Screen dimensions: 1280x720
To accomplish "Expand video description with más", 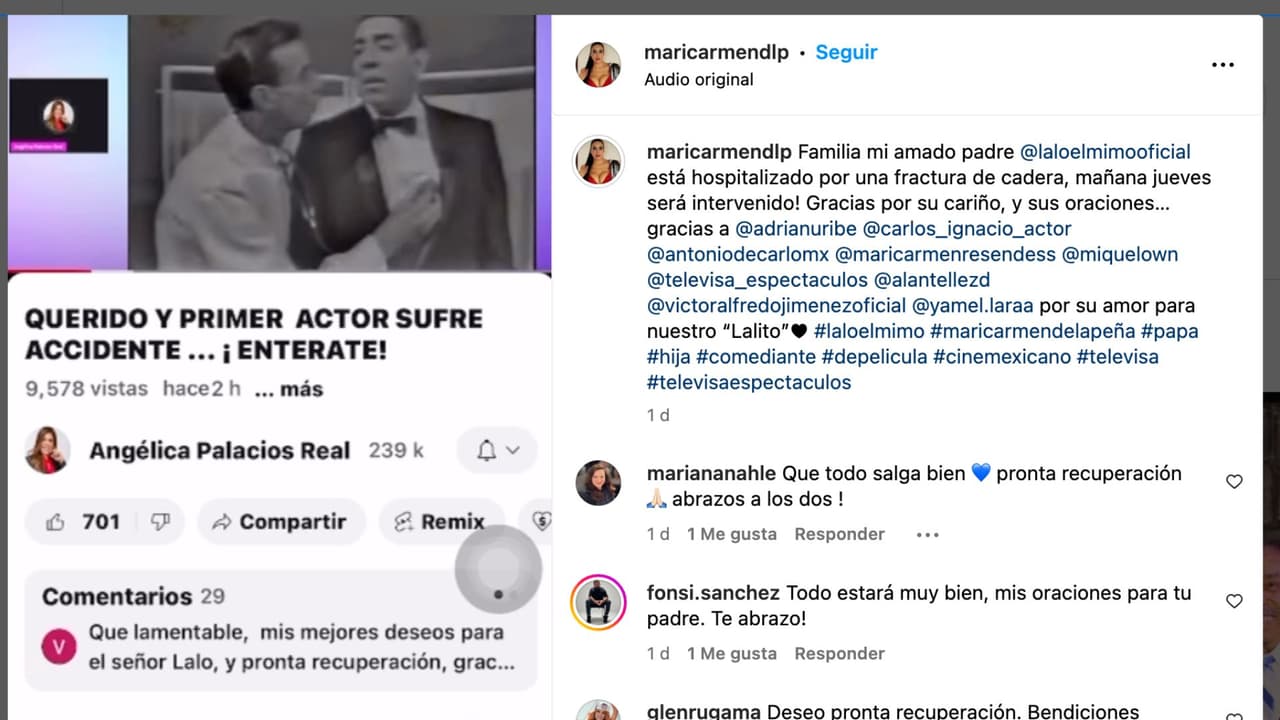I will pos(289,390).
